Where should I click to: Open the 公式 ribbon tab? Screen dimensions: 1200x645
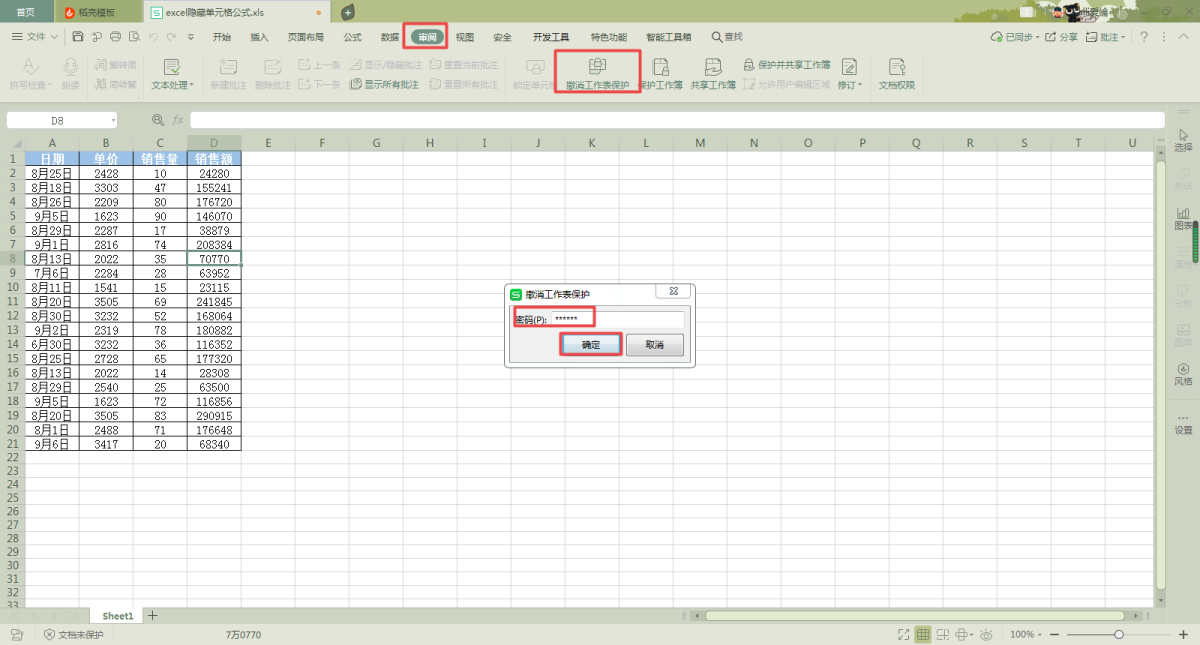click(352, 37)
